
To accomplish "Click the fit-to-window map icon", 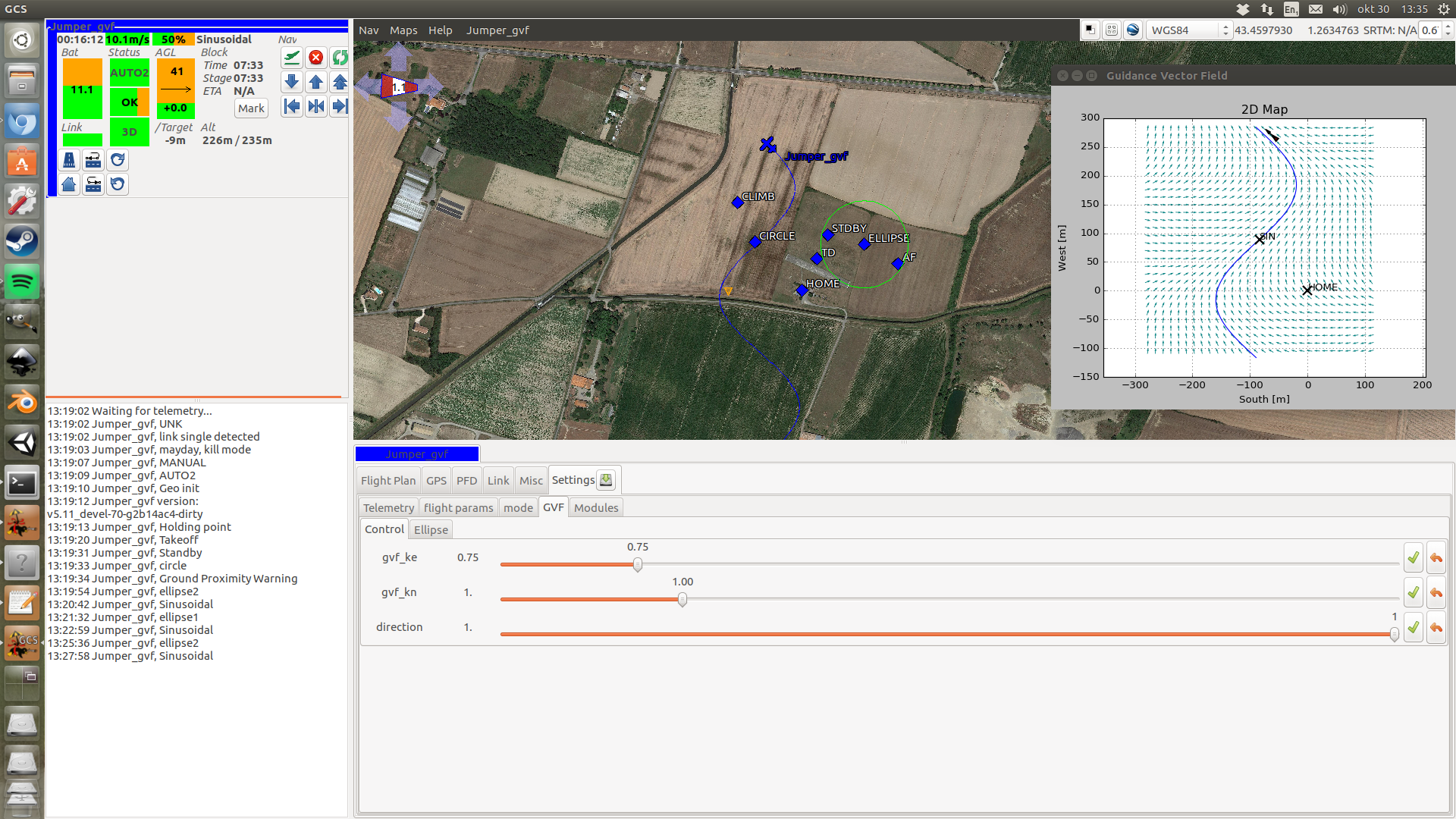I will [1112, 30].
